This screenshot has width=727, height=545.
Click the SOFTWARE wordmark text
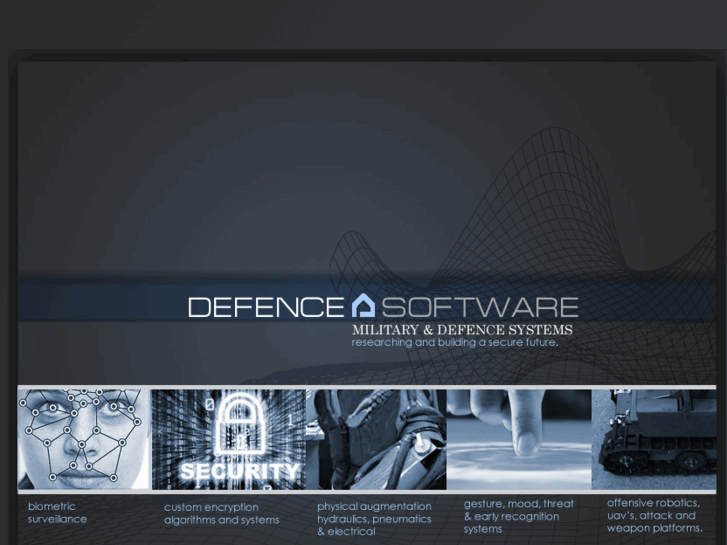tap(480, 307)
